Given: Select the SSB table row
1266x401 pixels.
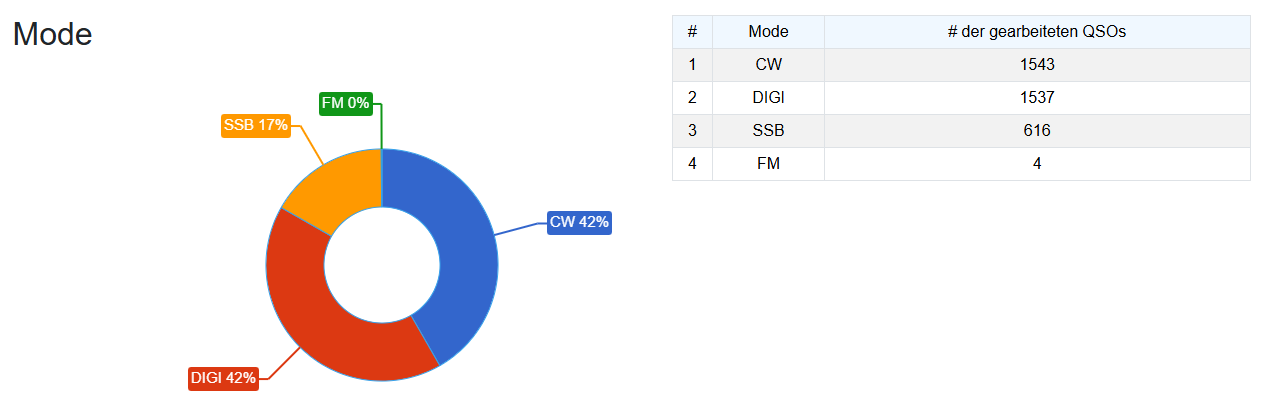Looking at the screenshot, I should click(961, 131).
